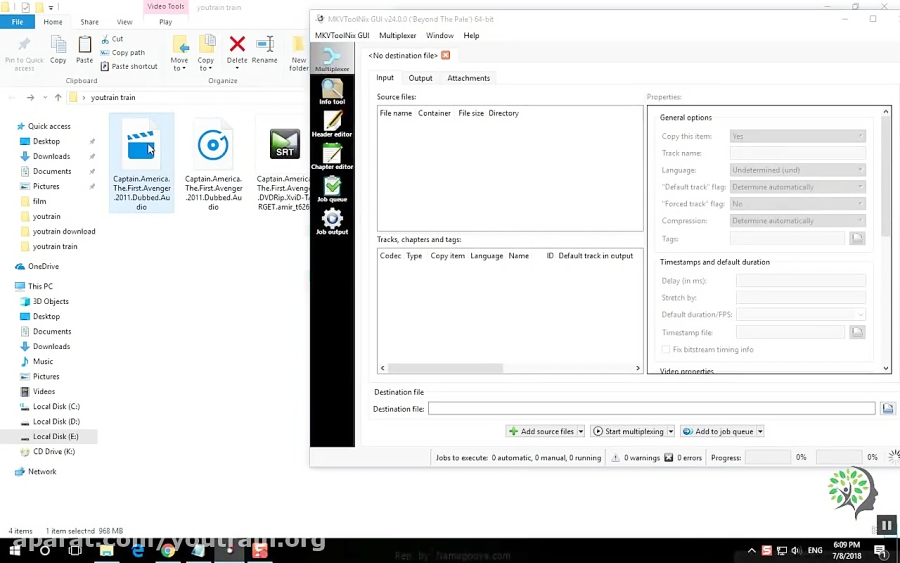Switch to the Output tab
900x563 pixels.
pos(420,78)
